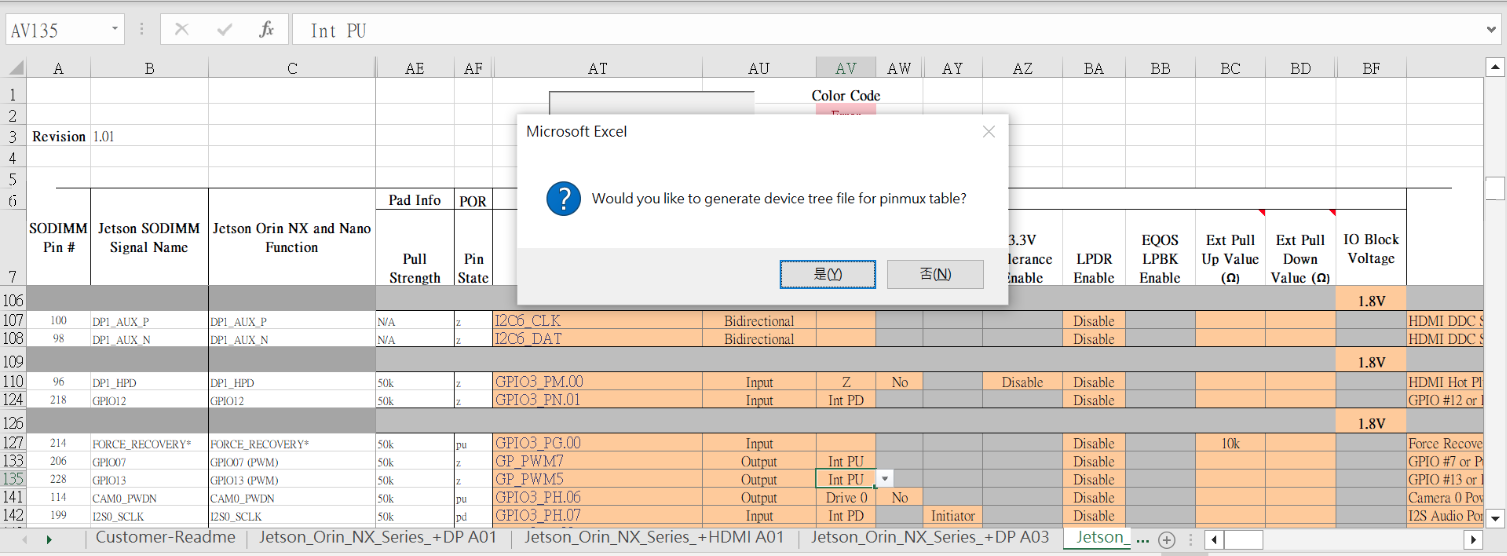Select column header AT

click(x=597, y=68)
